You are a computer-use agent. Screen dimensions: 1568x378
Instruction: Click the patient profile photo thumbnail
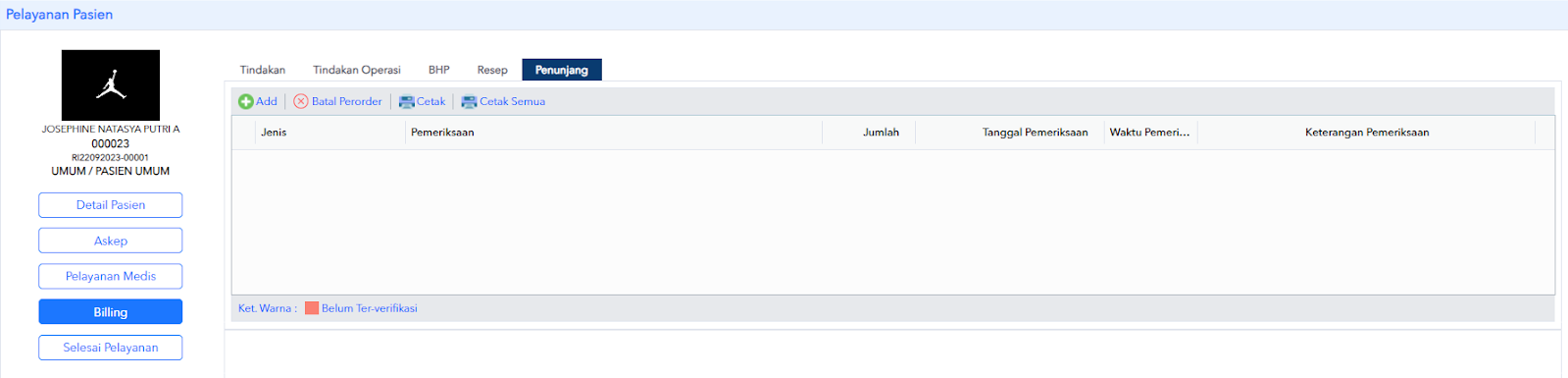[111, 85]
